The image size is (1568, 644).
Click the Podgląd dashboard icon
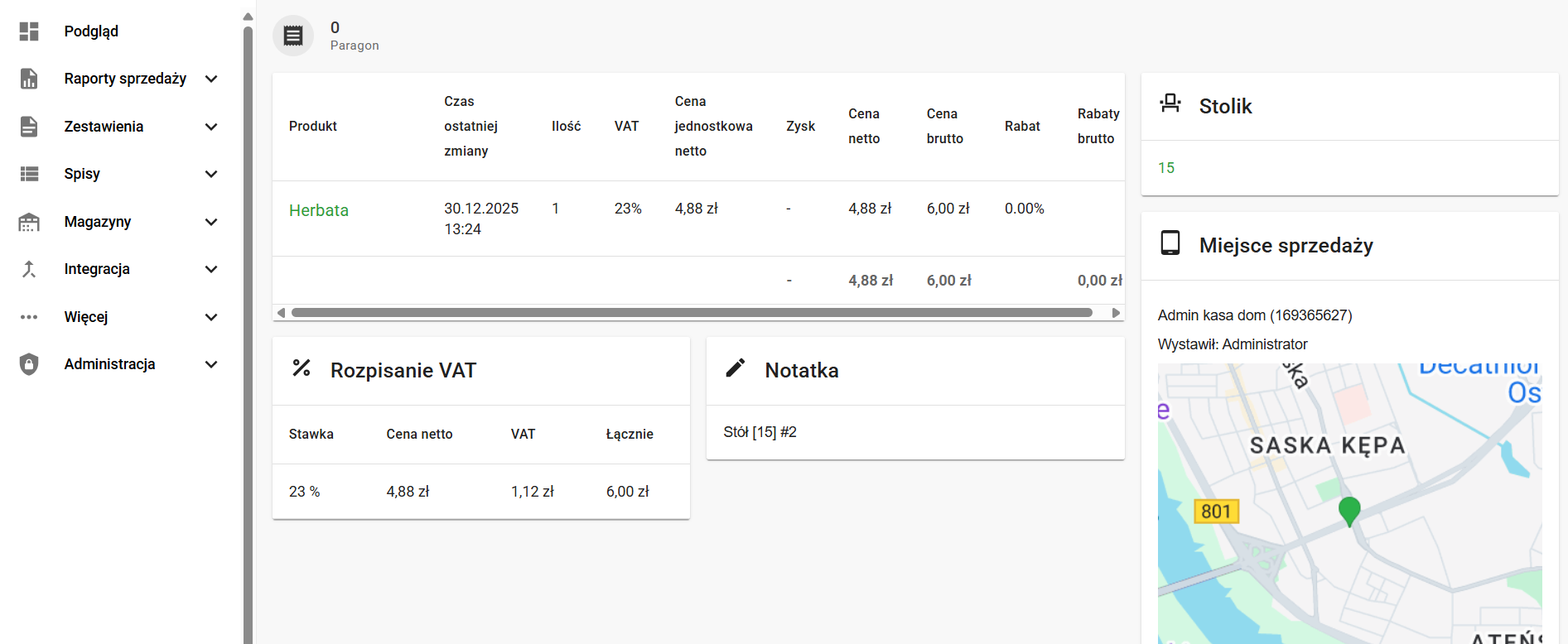point(29,31)
